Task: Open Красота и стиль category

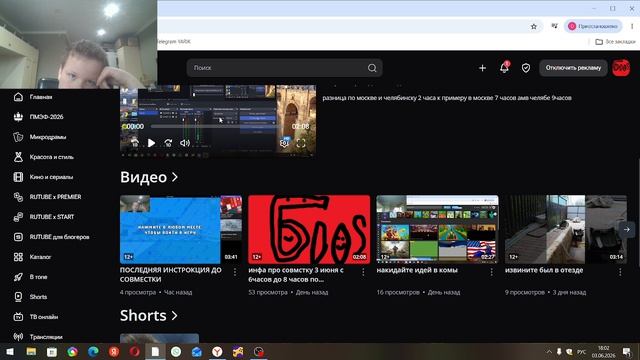Action: point(43,157)
